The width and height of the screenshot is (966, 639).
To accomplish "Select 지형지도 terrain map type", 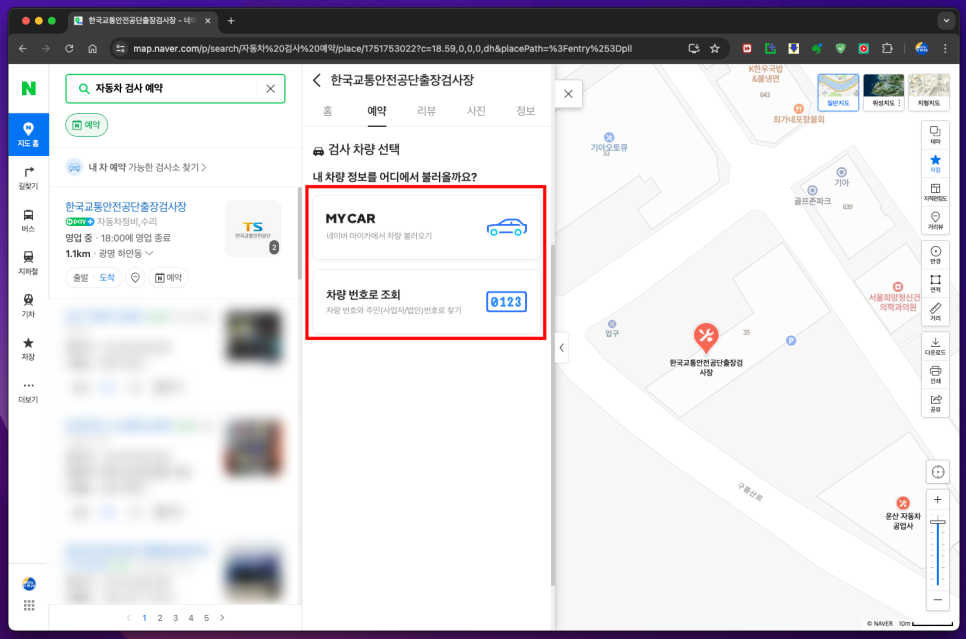I will (x=928, y=91).
